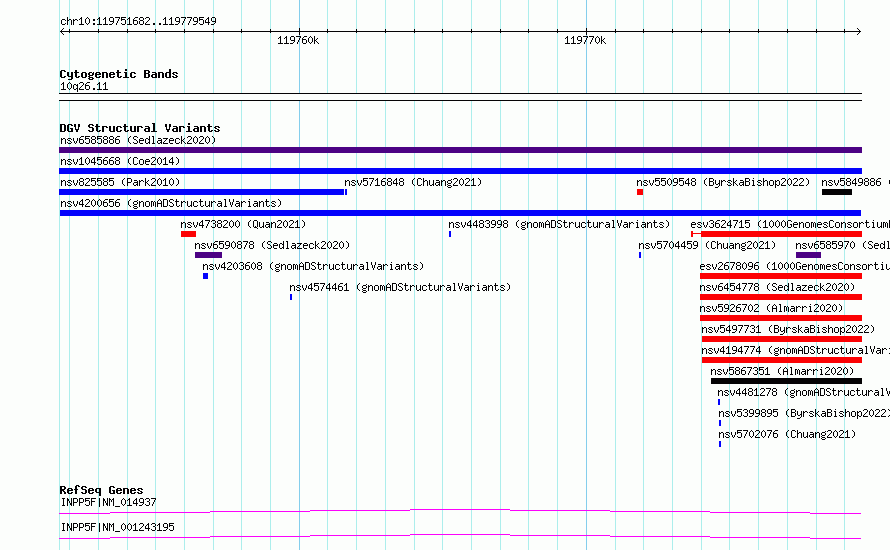Click the right arrow on the ruler
Viewport: 890px width, 550px height.
click(858, 31)
